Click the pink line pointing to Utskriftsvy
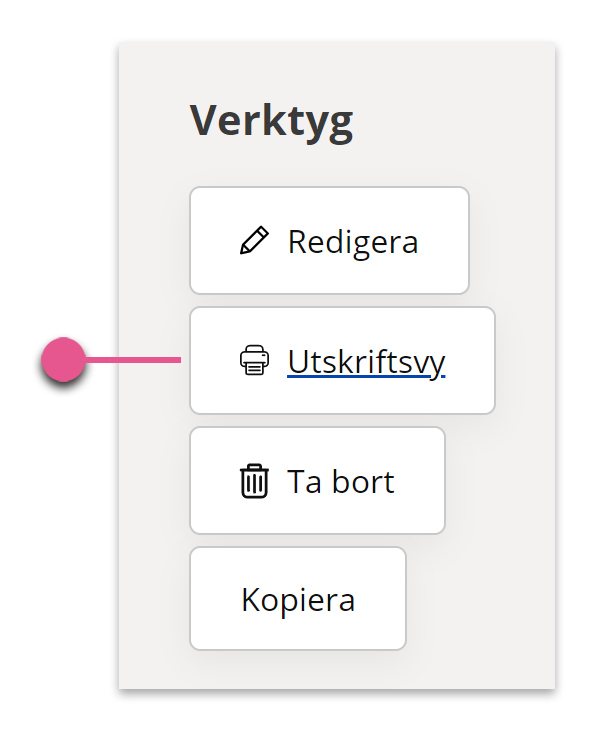This screenshot has width=596, height=730. pyautogui.click(x=133, y=359)
